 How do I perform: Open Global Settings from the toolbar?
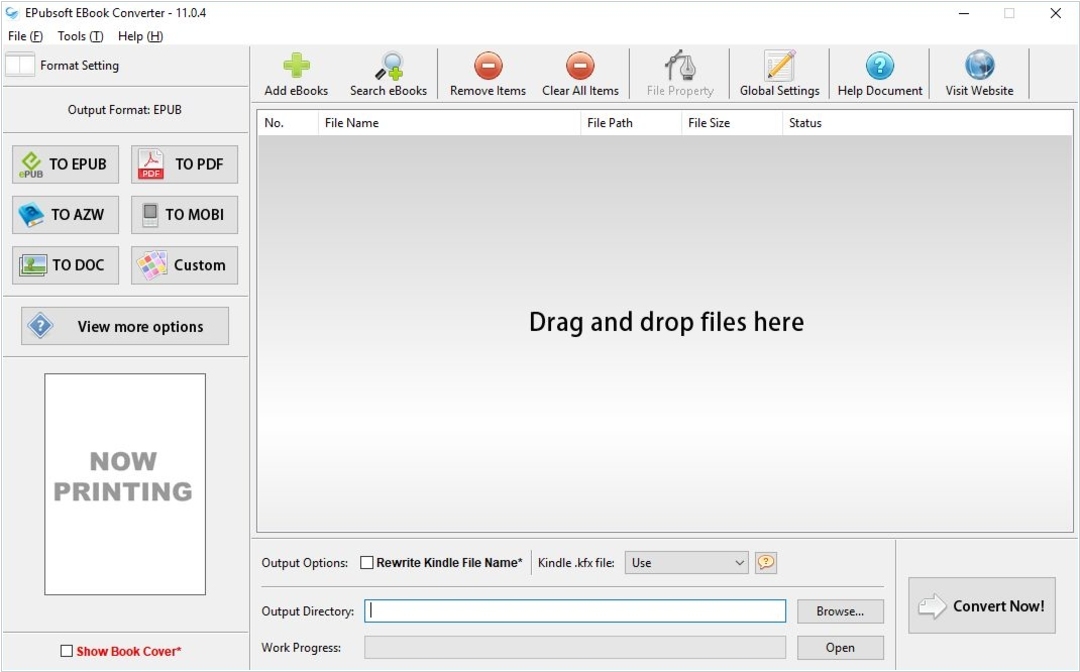(779, 68)
